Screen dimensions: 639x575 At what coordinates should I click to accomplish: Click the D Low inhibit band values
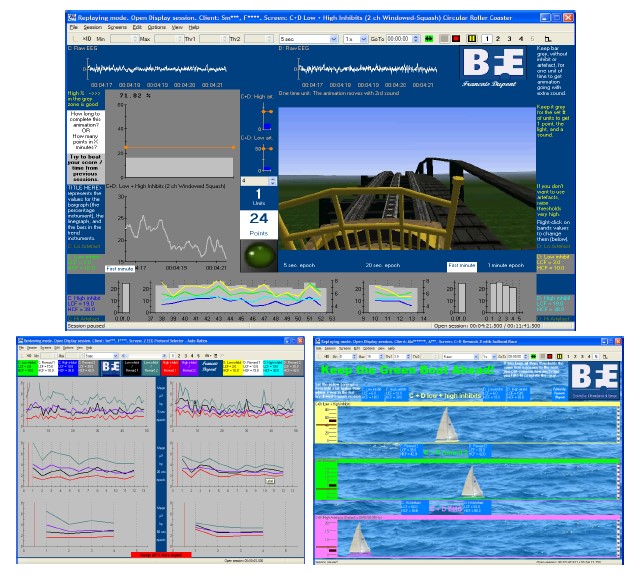tap(553, 262)
